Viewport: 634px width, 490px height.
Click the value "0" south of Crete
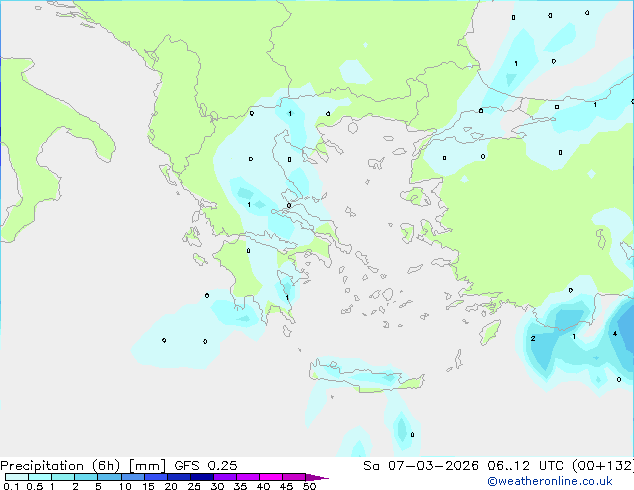412,435
